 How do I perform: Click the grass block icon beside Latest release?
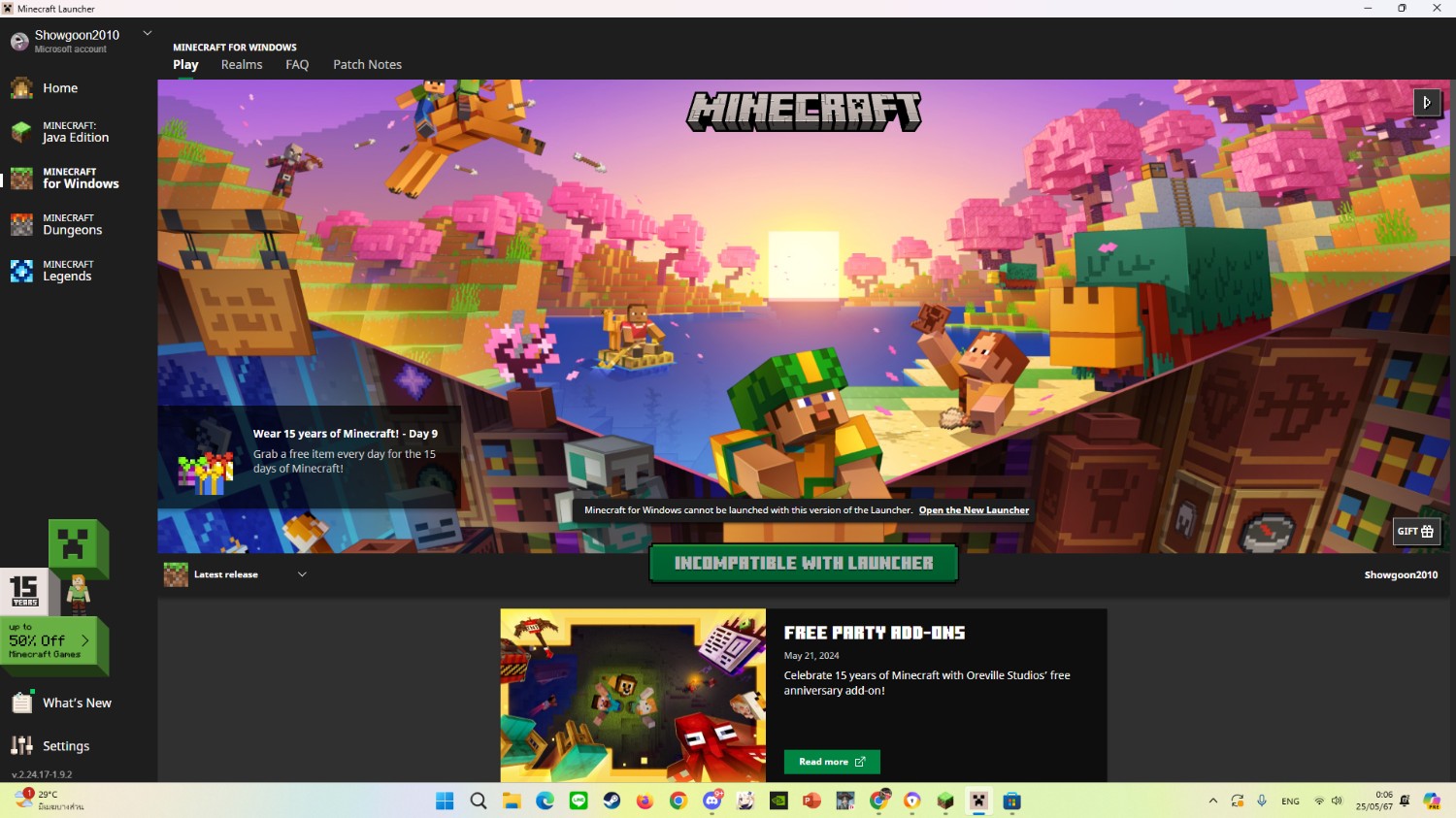(x=176, y=574)
